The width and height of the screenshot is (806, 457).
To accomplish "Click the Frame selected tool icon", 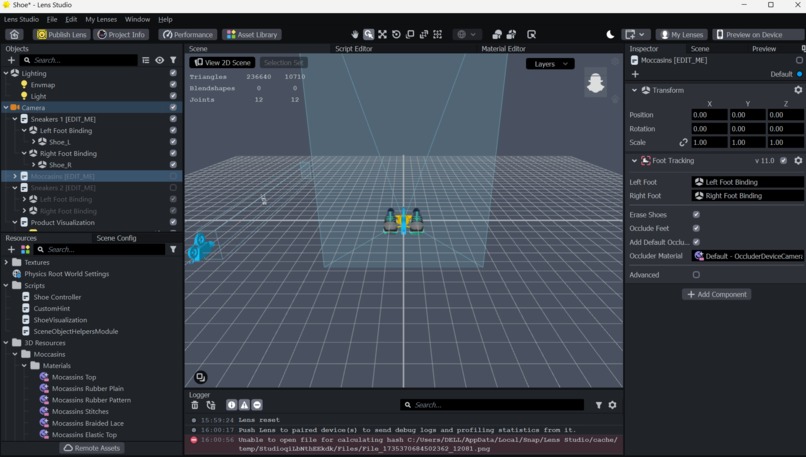I will [x=382, y=34].
